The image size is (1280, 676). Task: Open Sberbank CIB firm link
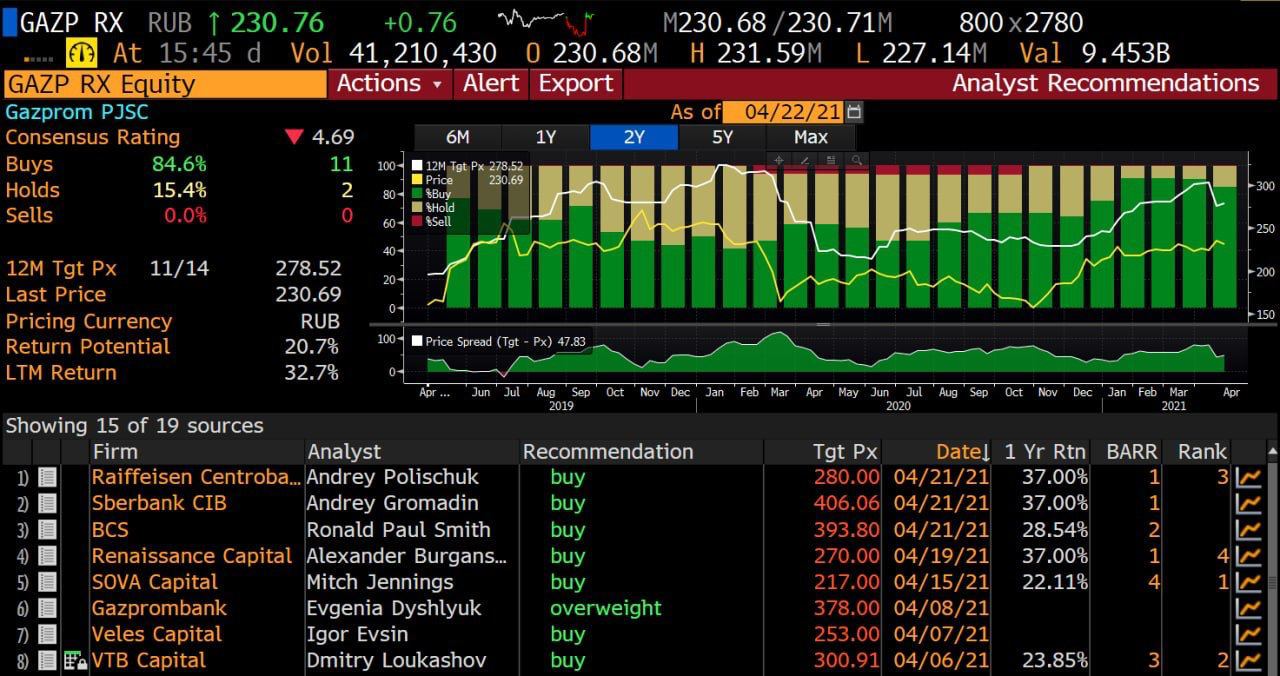(159, 504)
